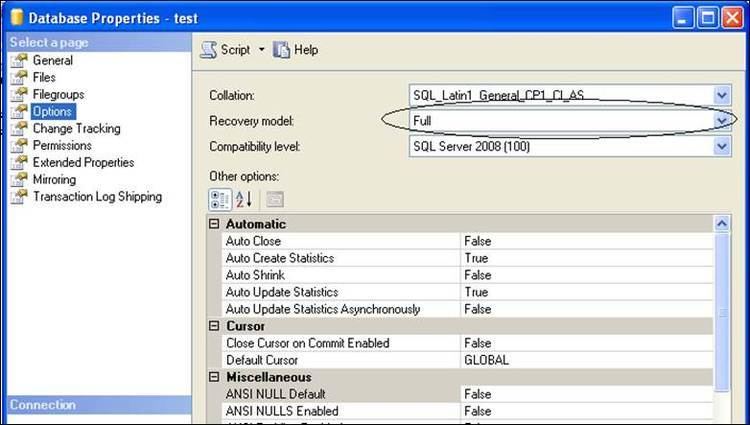Click the Options page icon
Viewport: 750px width, 425px height.
(19, 111)
